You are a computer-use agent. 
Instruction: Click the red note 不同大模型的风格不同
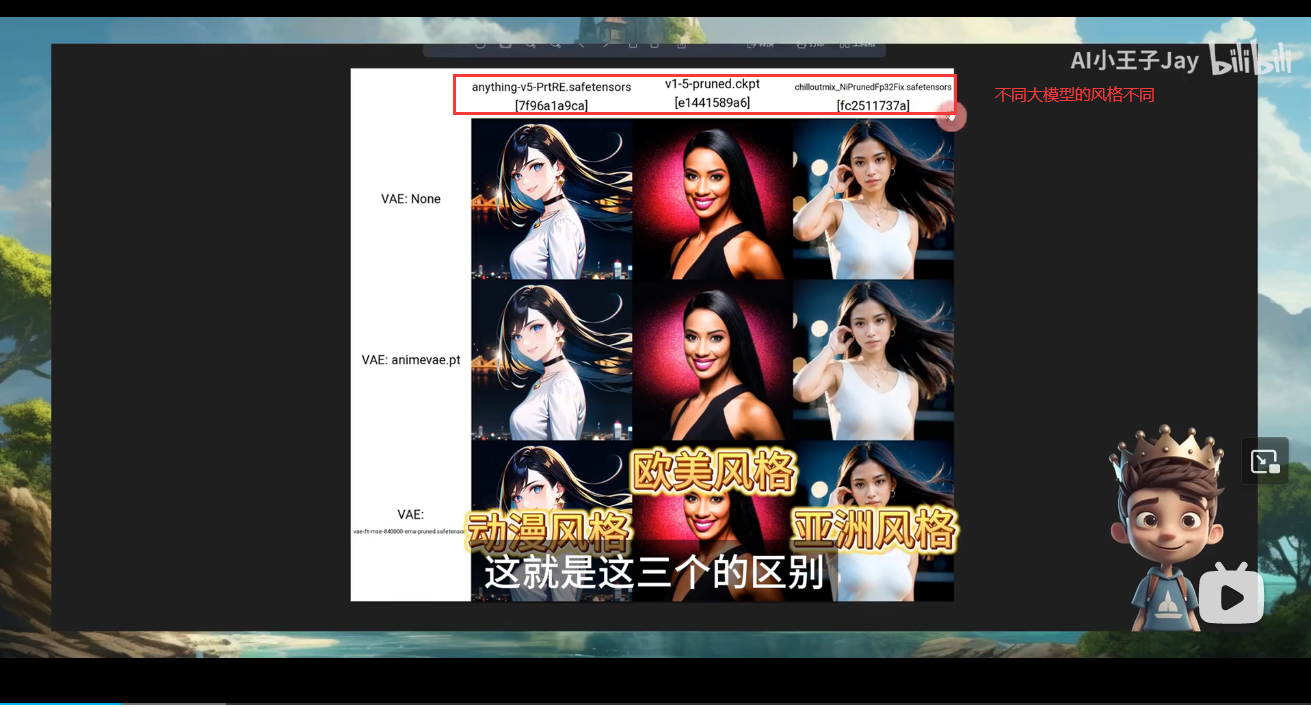[x=1074, y=95]
